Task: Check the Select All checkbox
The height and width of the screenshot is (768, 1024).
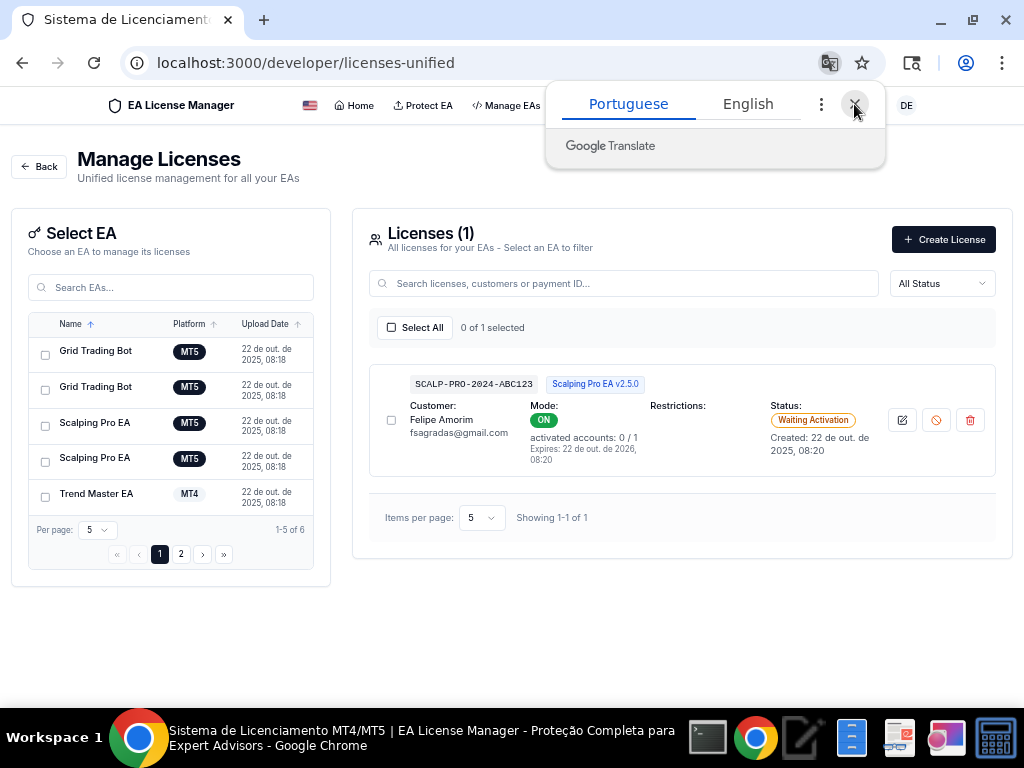Action: click(x=390, y=327)
